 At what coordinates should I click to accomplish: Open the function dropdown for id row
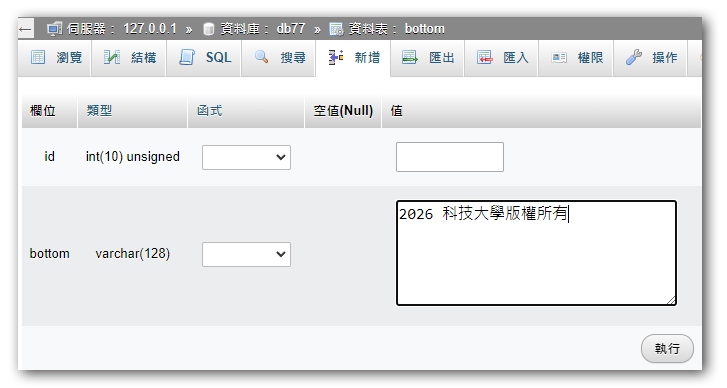coord(246,158)
